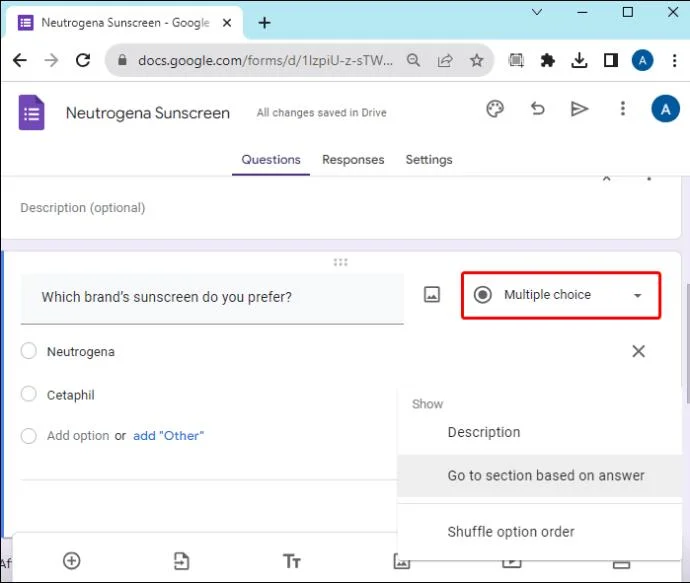Click the dropdown arrow beside Multiple choice
Screen dimensions: 690x583
pyautogui.click(x=637, y=295)
